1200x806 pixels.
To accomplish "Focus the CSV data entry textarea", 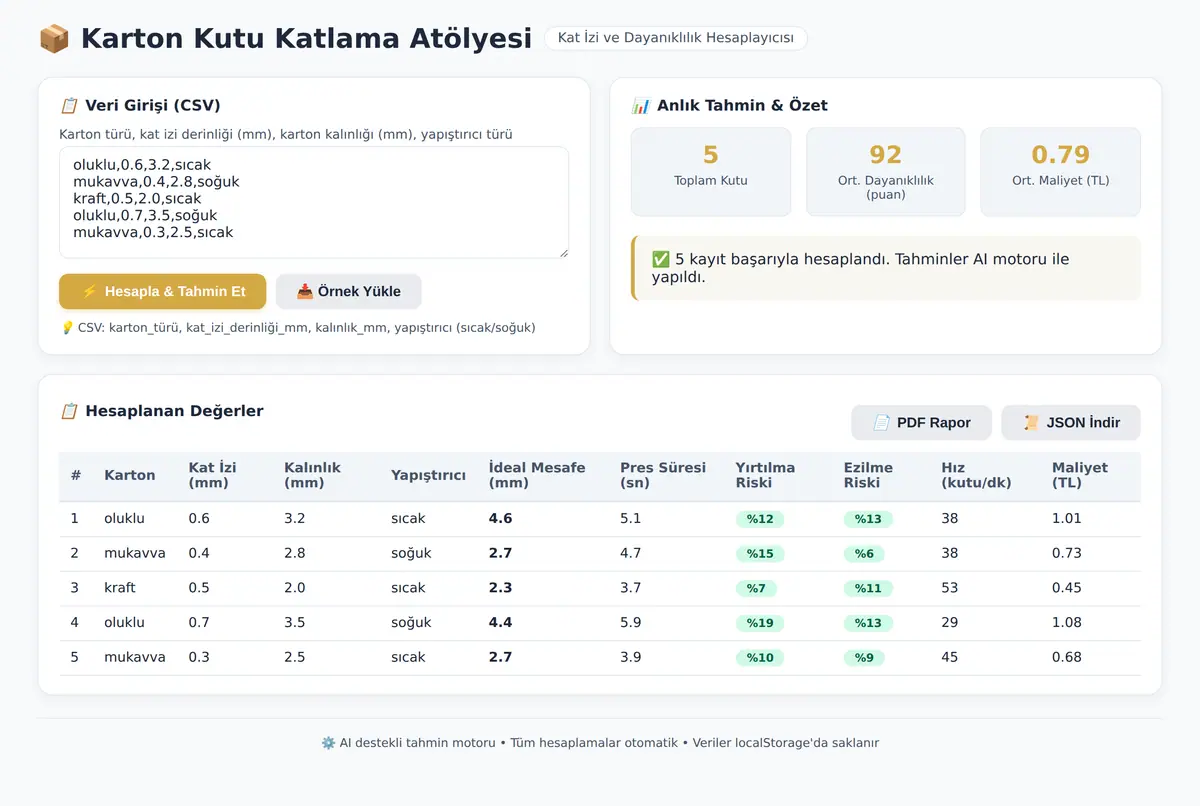I will coord(314,202).
